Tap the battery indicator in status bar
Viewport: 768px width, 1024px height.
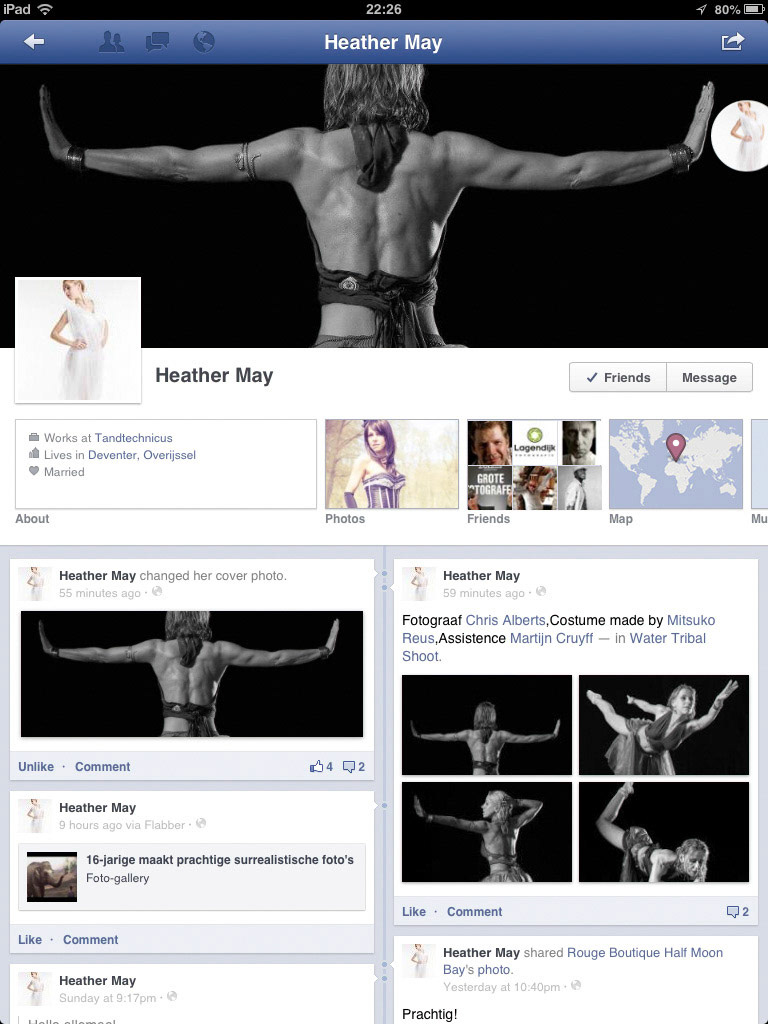point(754,9)
